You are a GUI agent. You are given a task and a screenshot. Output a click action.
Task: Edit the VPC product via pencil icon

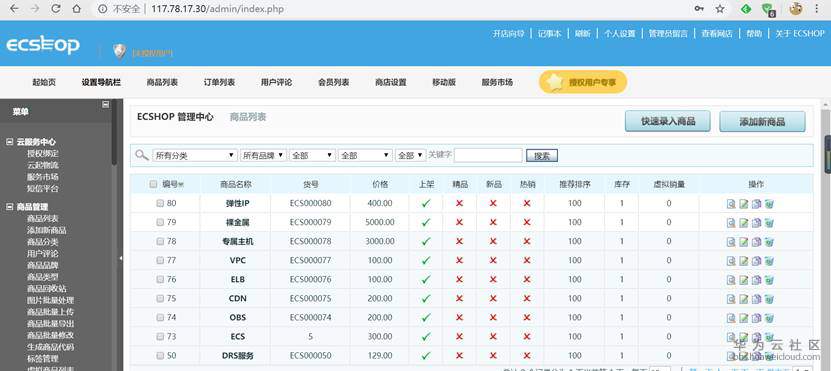coord(744,261)
